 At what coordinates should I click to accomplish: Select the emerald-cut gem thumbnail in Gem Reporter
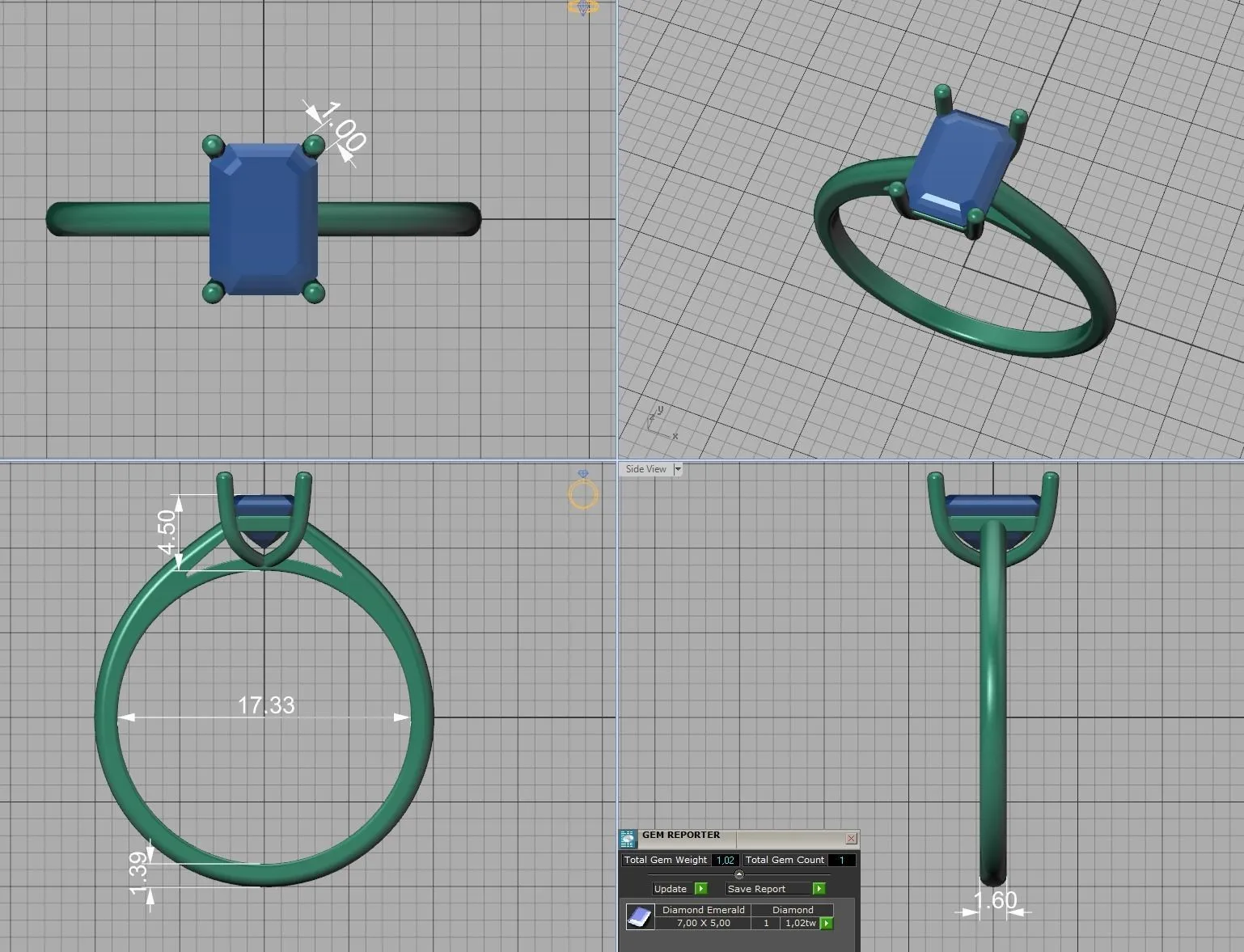click(x=640, y=916)
